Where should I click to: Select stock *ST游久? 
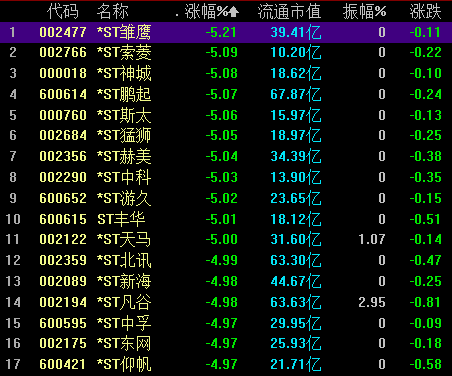[x=124, y=198]
